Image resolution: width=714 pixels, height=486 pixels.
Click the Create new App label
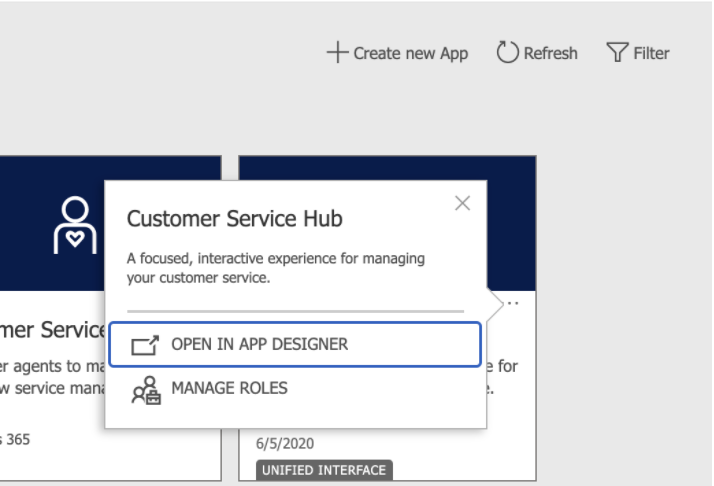tap(411, 53)
